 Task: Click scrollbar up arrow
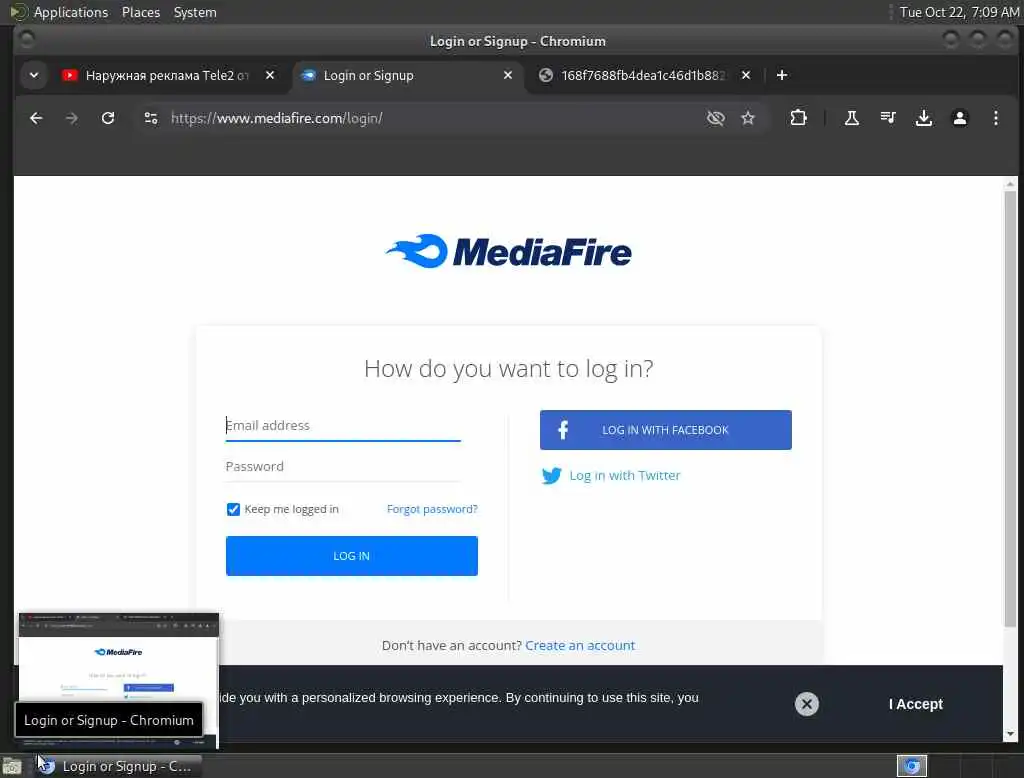[x=1010, y=184]
